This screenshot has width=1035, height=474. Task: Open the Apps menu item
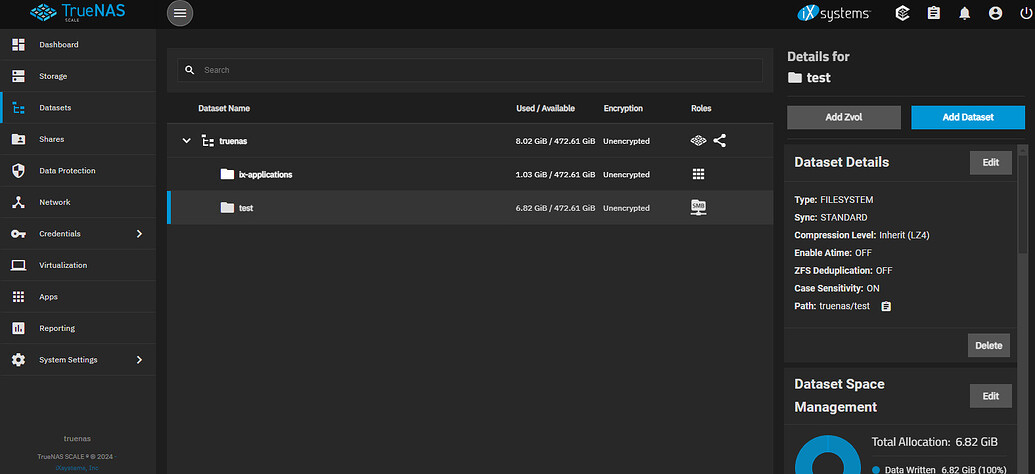pos(78,297)
